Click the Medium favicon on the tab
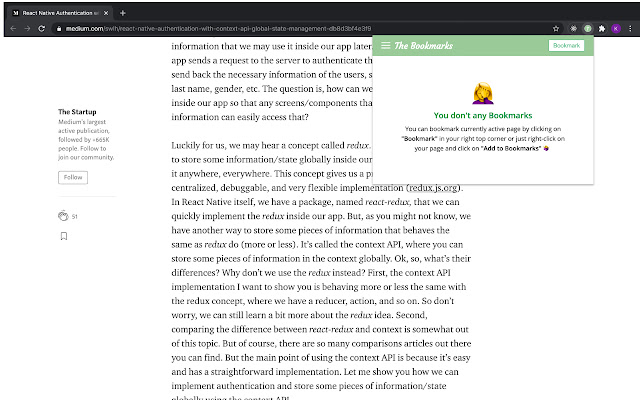Image resolution: width=640 pixels, height=400 pixels. tap(16, 13)
